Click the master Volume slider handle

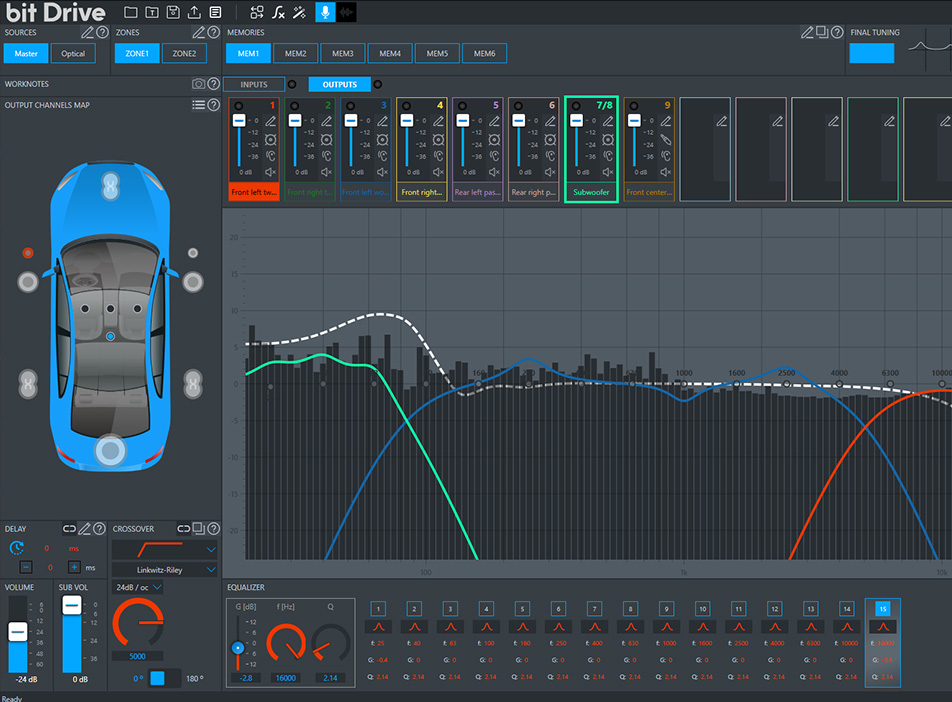coord(18,632)
